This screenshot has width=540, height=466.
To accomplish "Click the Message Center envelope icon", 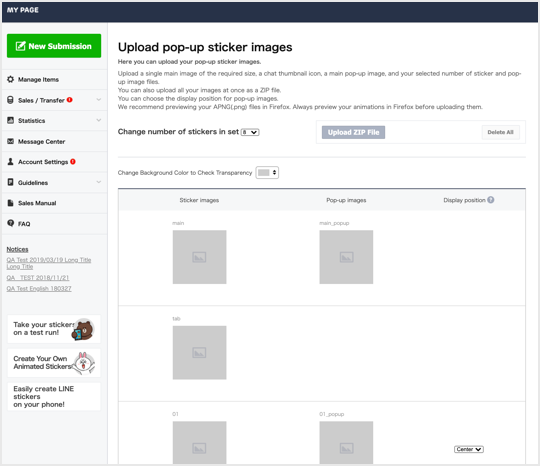I will coord(11,141).
